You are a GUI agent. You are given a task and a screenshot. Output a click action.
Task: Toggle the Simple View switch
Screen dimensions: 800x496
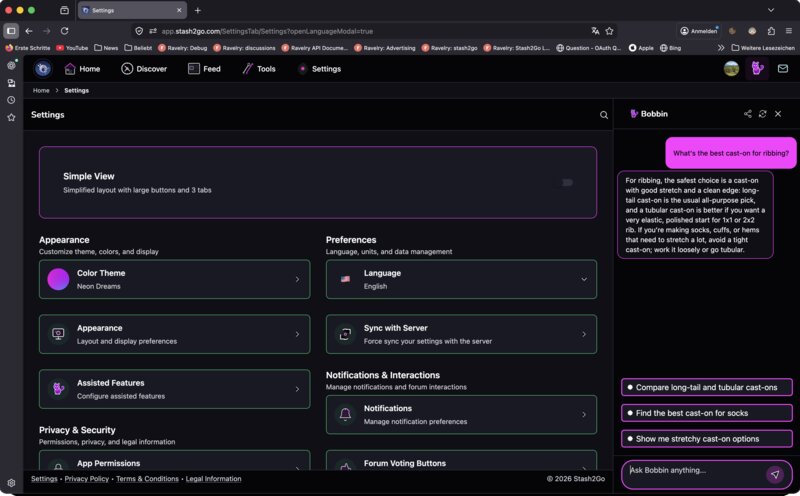[566, 182]
